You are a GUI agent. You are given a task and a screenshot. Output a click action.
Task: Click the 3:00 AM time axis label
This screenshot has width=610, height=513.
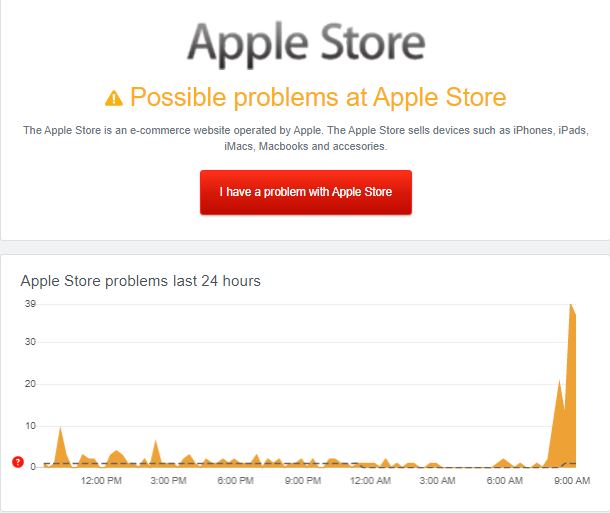tap(437, 481)
